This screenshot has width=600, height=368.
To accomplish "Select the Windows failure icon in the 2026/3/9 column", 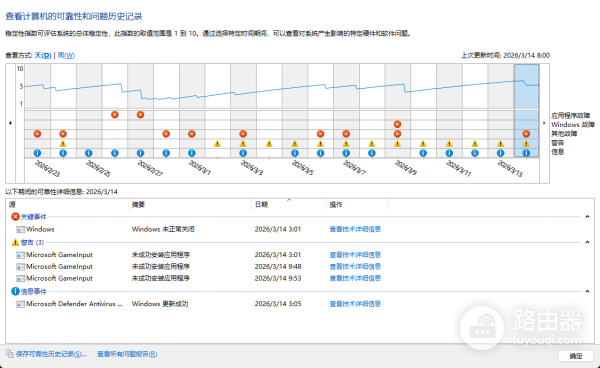I will [x=398, y=124].
